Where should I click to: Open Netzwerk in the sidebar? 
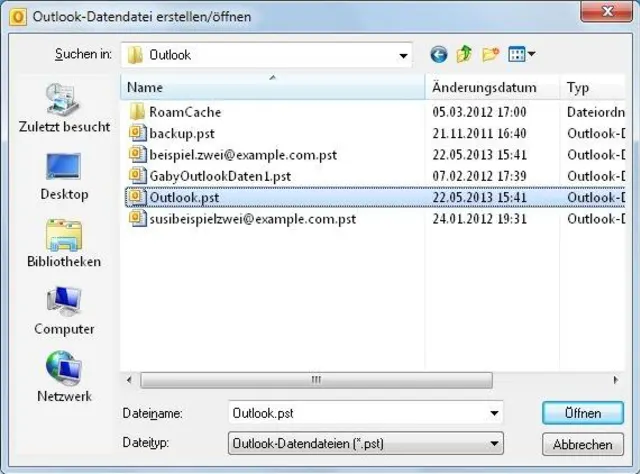pyautogui.click(x=64, y=376)
